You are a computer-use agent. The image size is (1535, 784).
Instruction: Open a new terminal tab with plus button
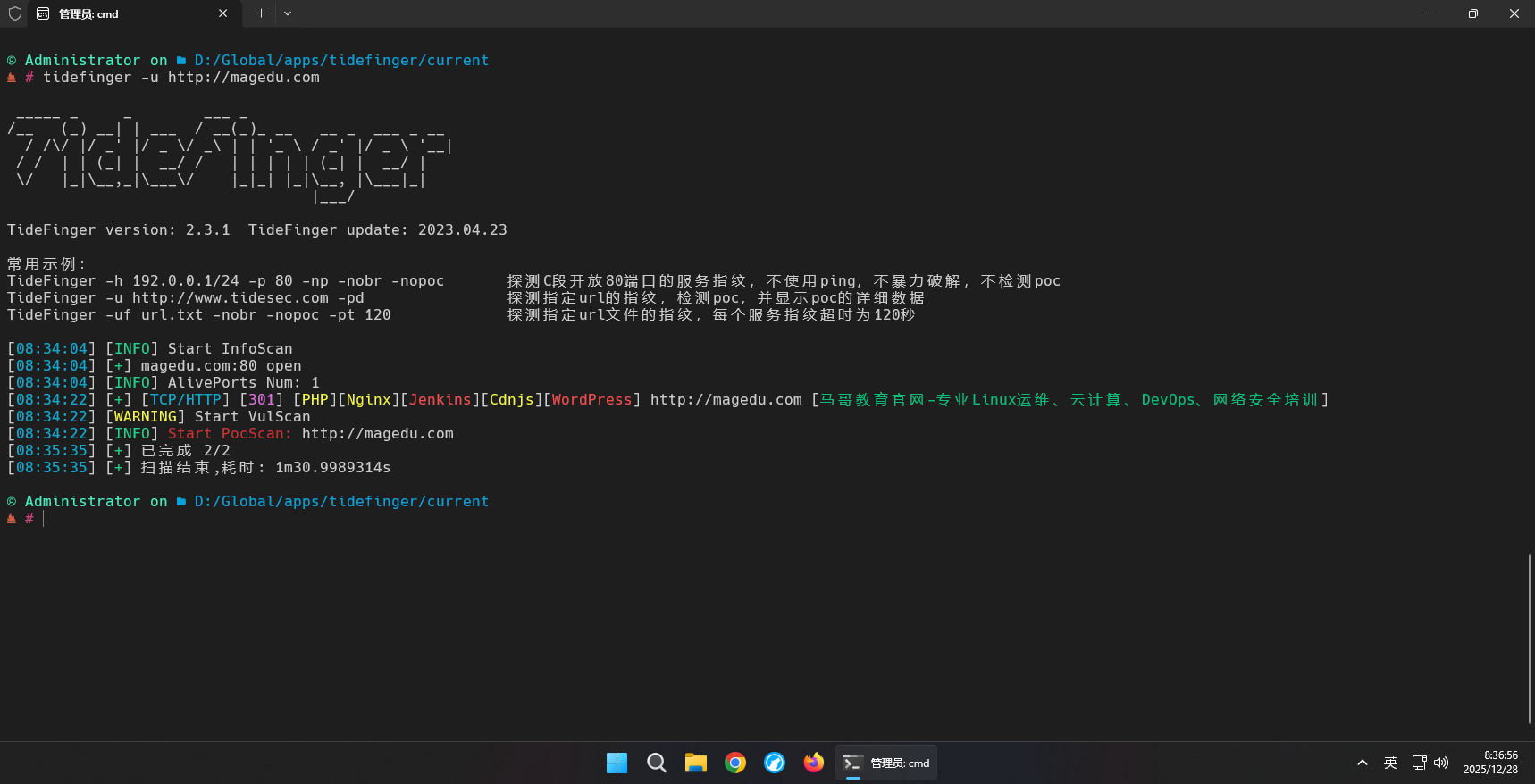(261, 13)
